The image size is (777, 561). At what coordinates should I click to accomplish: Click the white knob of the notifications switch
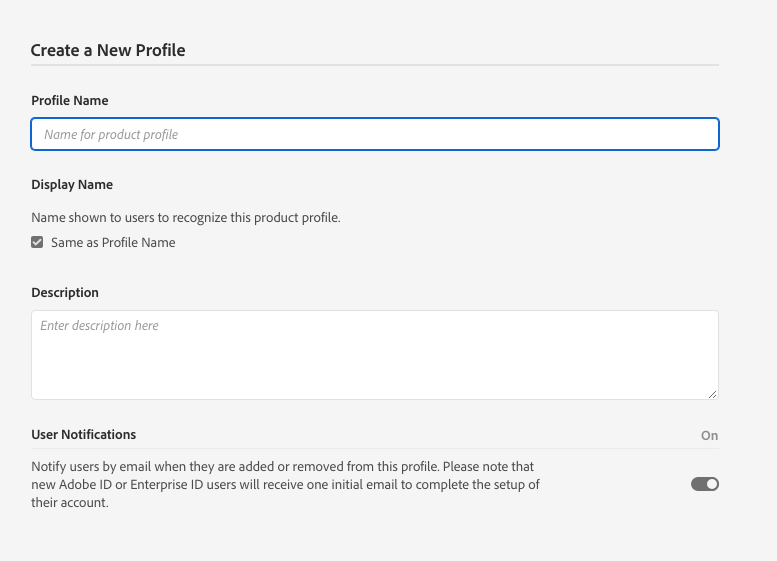tap(711, 484)
